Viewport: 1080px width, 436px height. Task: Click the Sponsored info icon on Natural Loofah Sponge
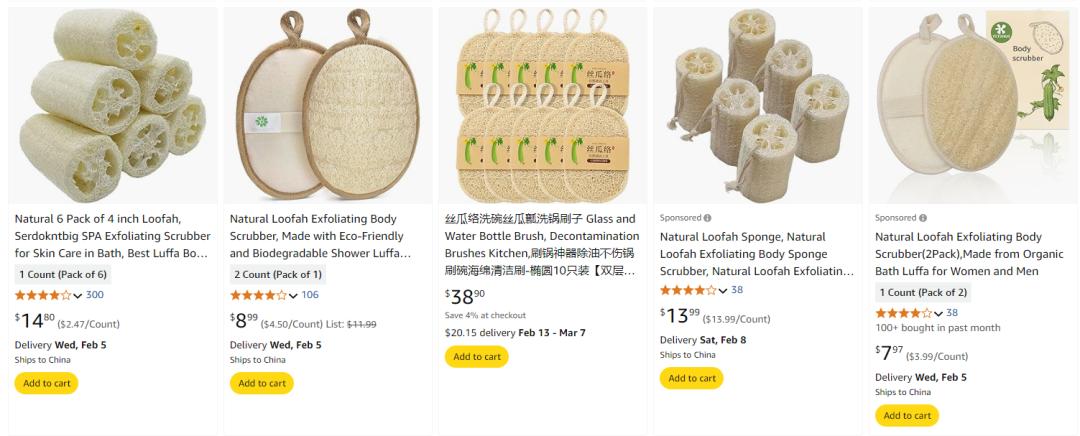point(708,217)
